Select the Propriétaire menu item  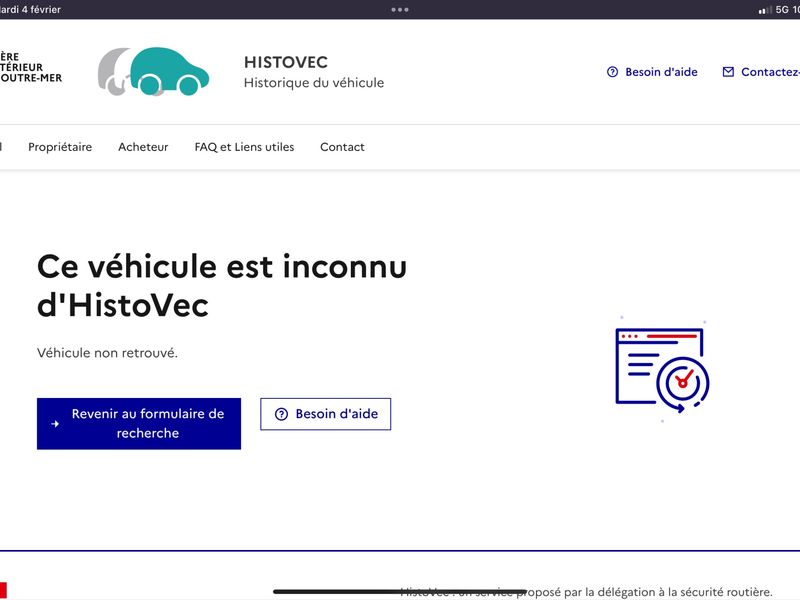point(60,147)
